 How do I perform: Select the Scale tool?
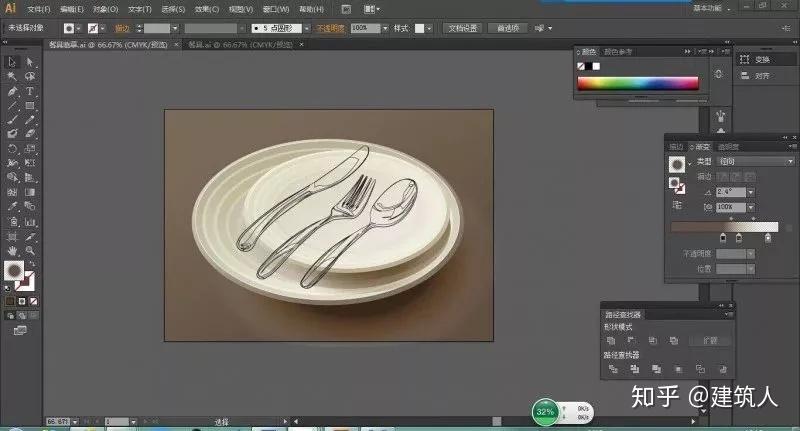click(30, 149)
